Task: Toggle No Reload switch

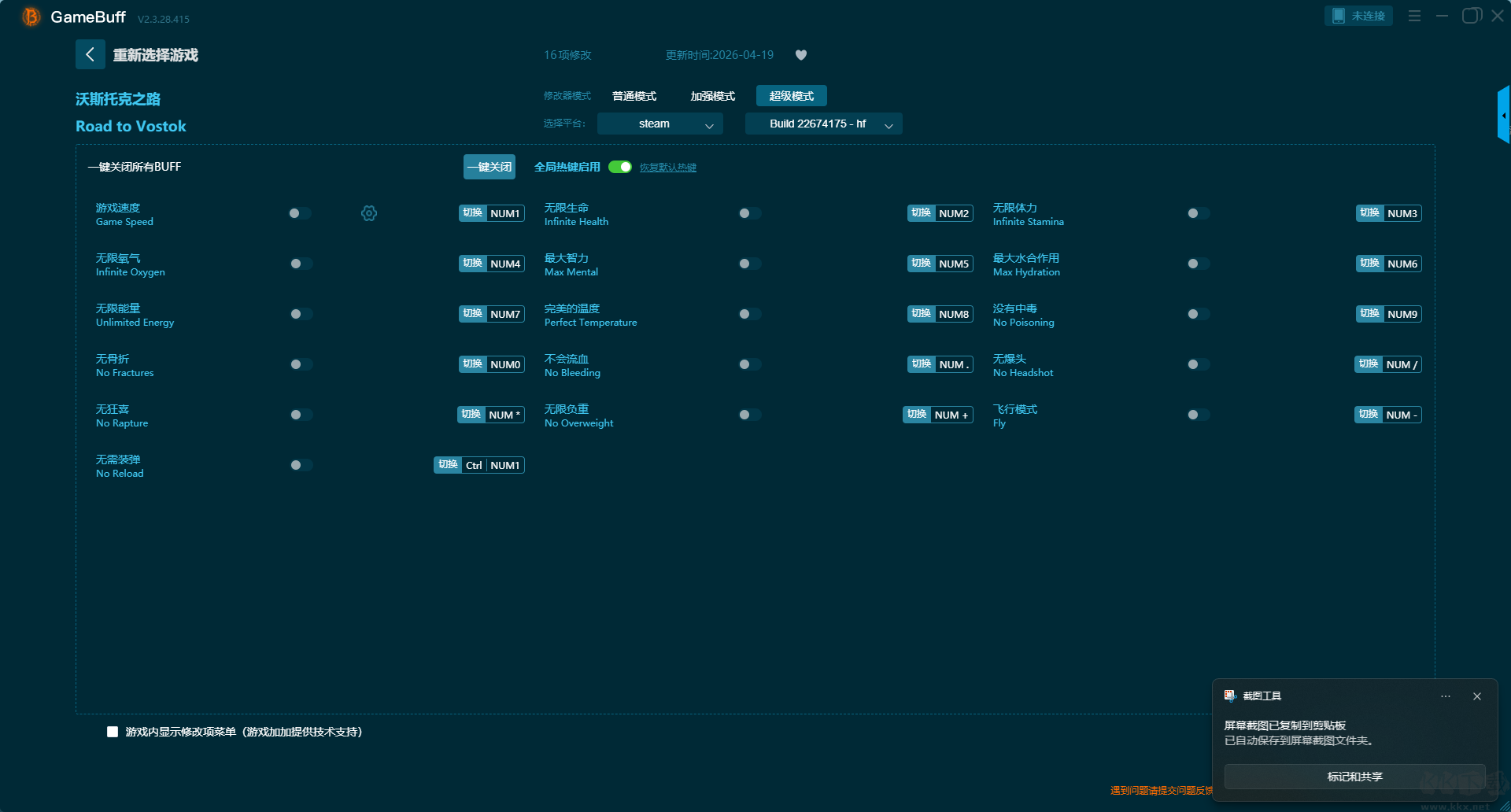Action: click(300, 465)
